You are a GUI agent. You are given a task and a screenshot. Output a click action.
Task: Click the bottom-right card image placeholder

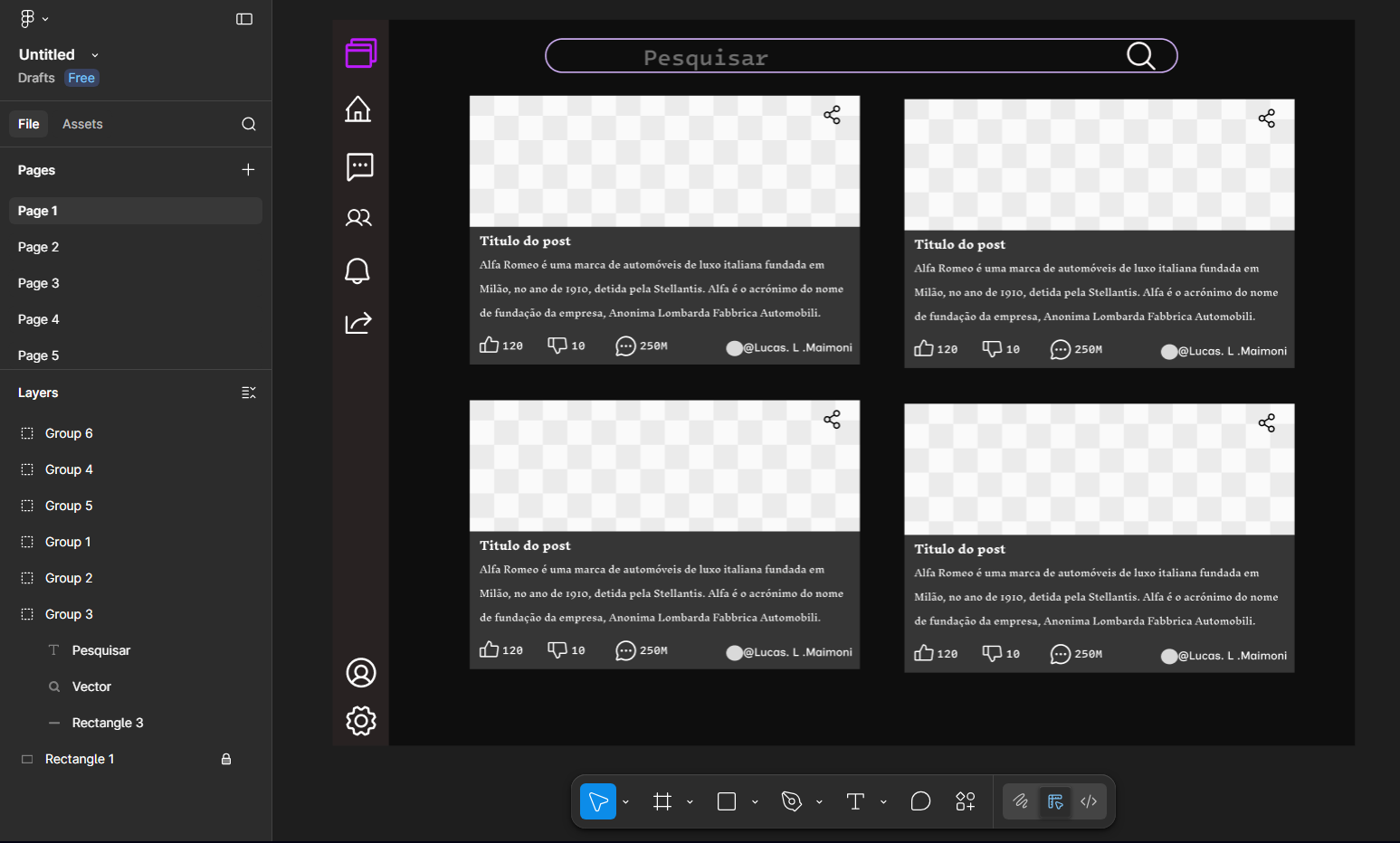point(1100,469)
